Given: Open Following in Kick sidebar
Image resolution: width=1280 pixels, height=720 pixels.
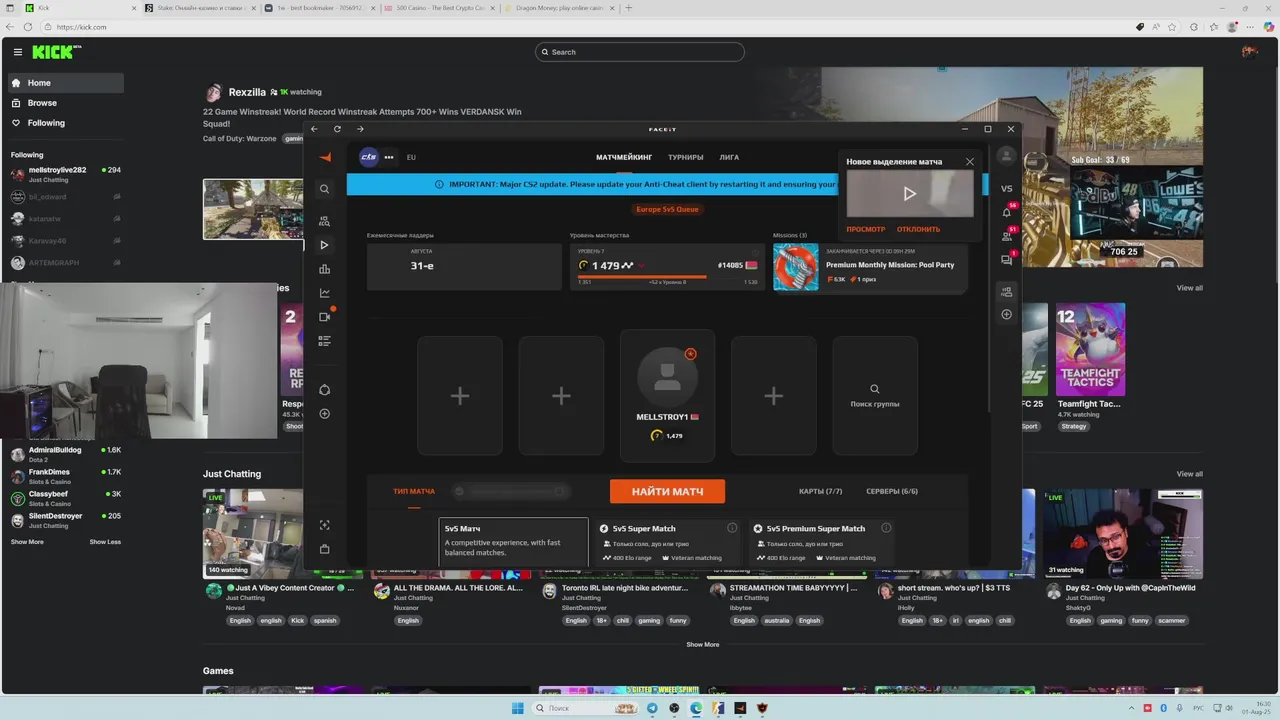Looking at the screenshot, I should coord(66,123).
